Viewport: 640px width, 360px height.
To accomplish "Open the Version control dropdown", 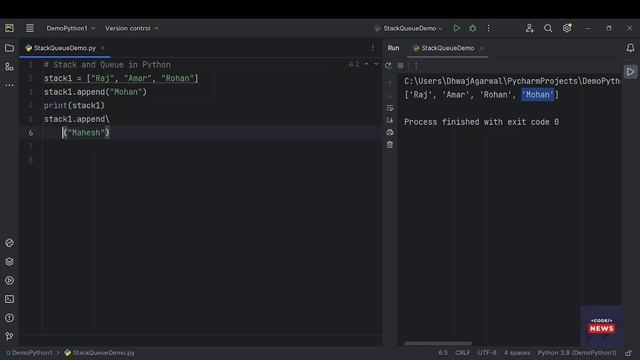I will (x=132, y=28).
